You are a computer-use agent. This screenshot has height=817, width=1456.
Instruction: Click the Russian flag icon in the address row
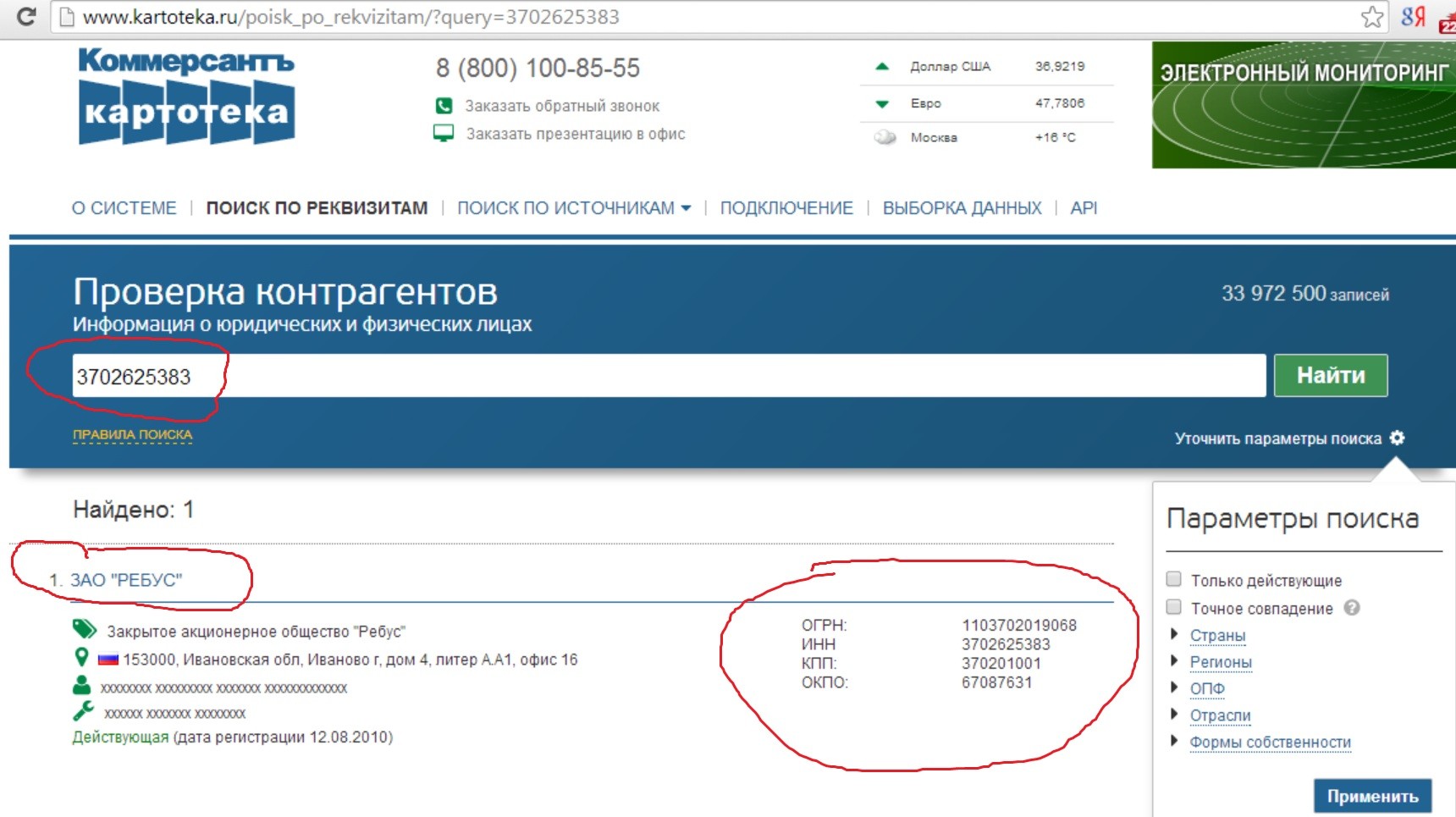coord(108,660)
